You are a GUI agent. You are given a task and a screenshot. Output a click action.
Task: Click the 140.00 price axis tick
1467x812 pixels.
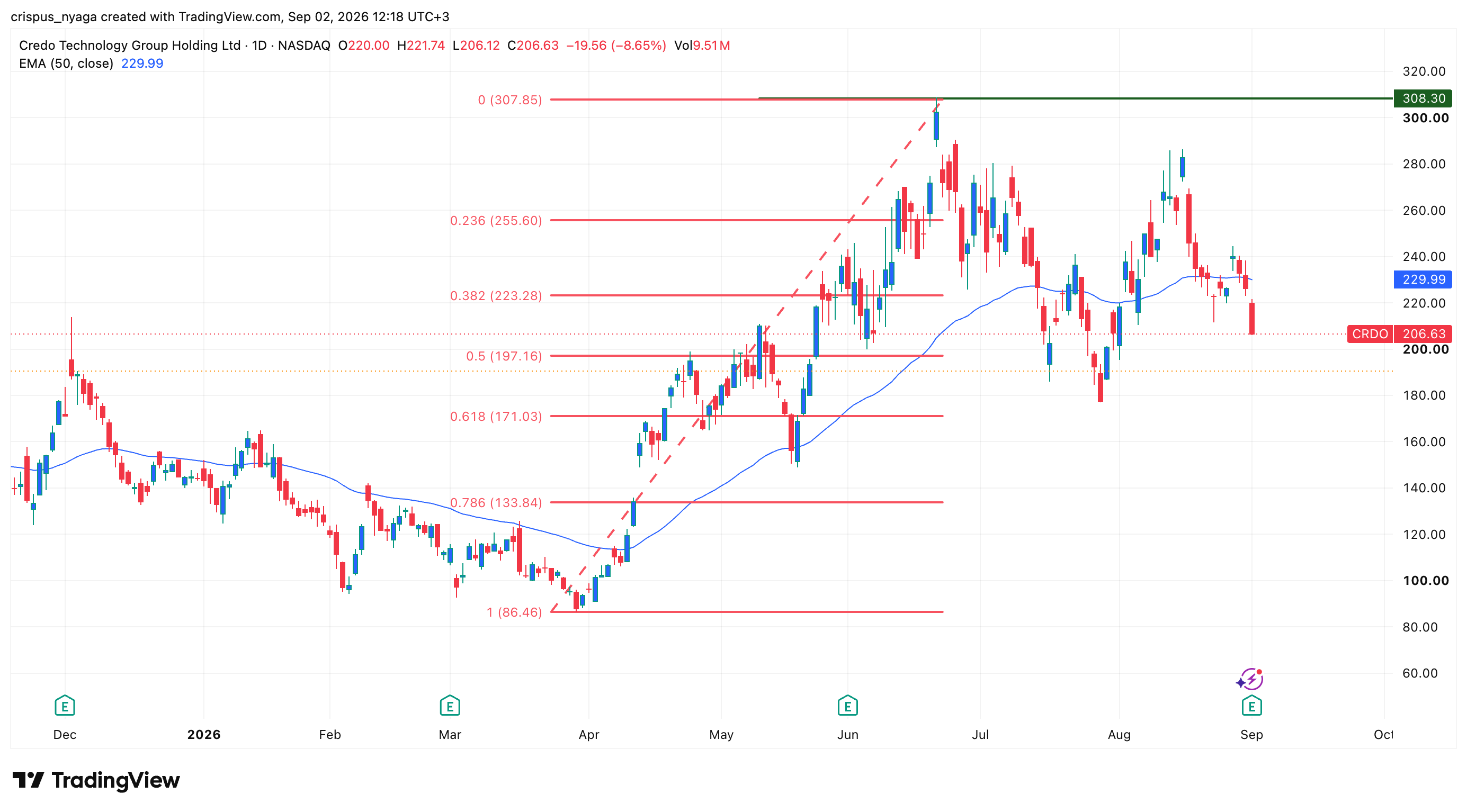pos(1424,488)
